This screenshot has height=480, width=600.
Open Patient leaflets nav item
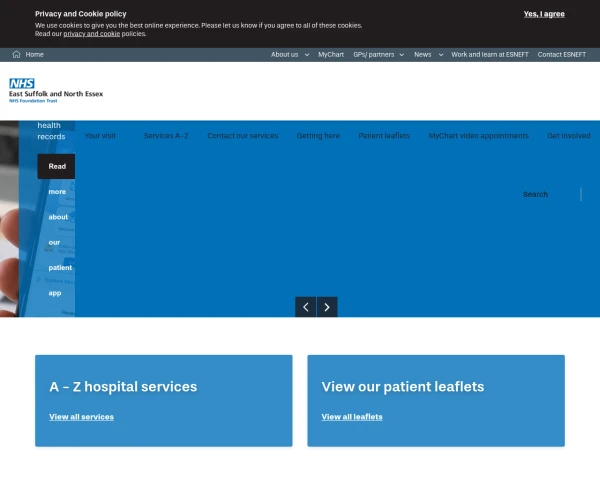(384, 136)
